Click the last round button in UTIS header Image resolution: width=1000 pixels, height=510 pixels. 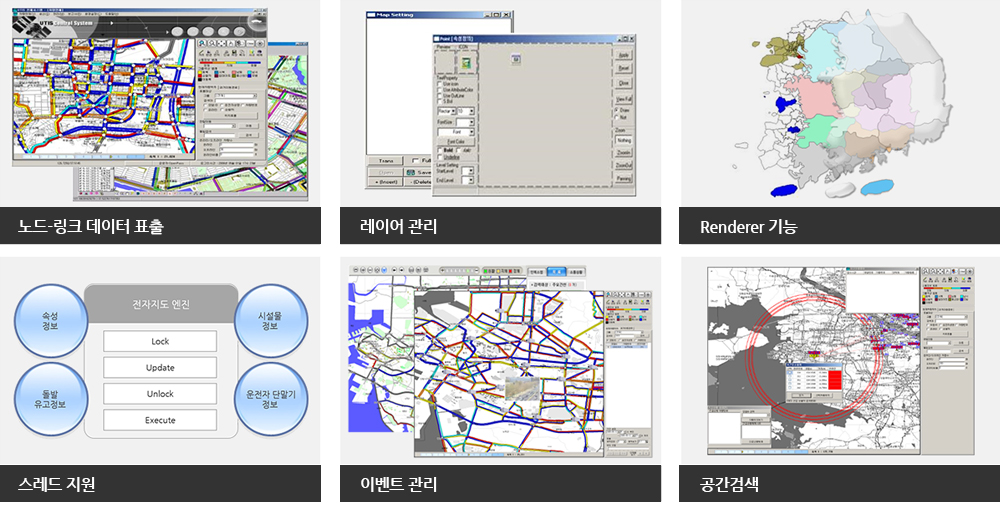tap(240, 32)
